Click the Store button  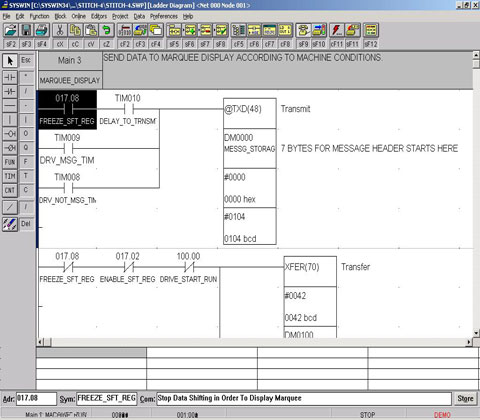pyautogui.click(x=465, y=398)
